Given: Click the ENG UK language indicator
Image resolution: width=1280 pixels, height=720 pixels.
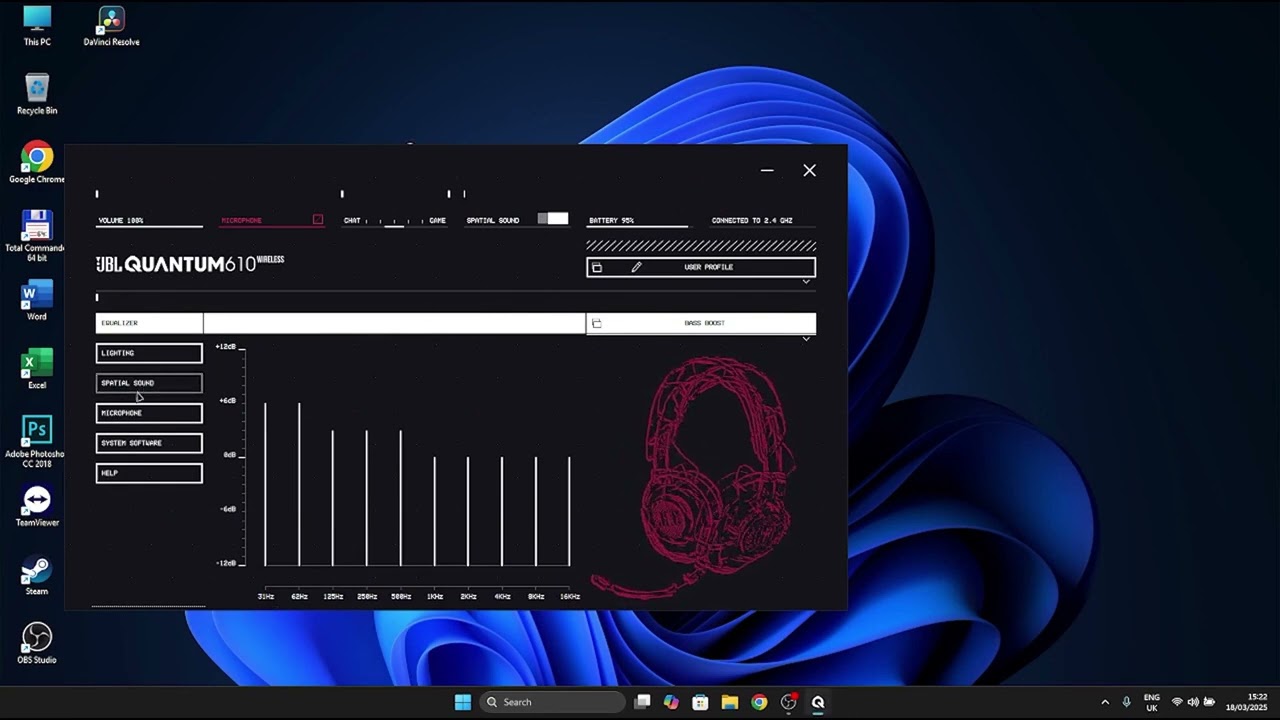Looking at the screenshot, I should point(1152,702).
